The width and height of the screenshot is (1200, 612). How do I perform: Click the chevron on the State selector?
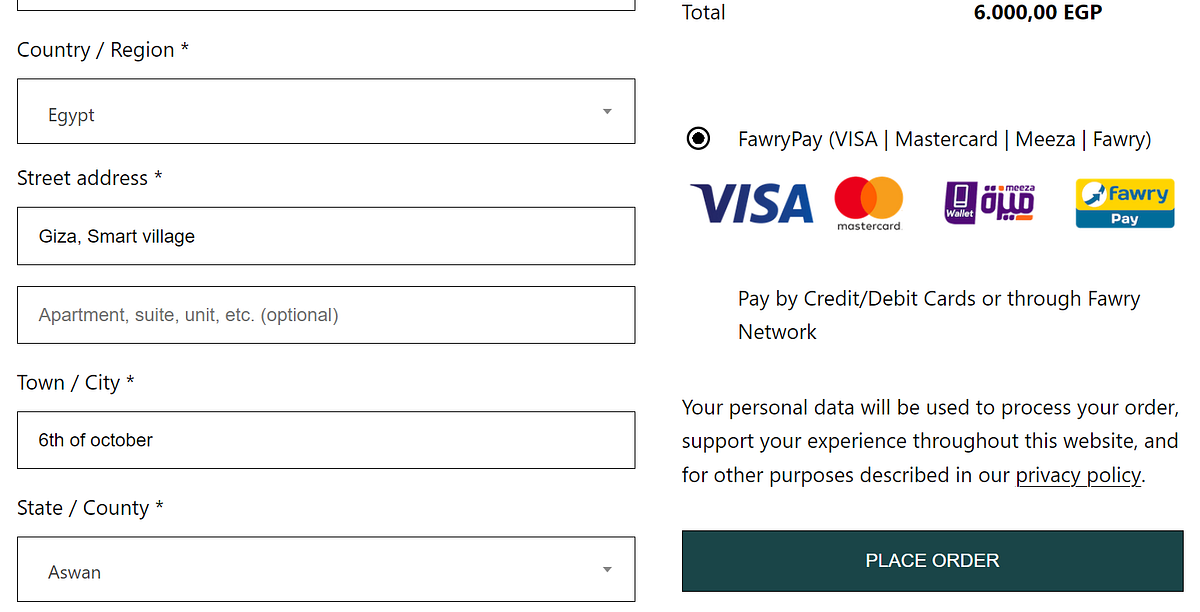(x=607, y=568)
